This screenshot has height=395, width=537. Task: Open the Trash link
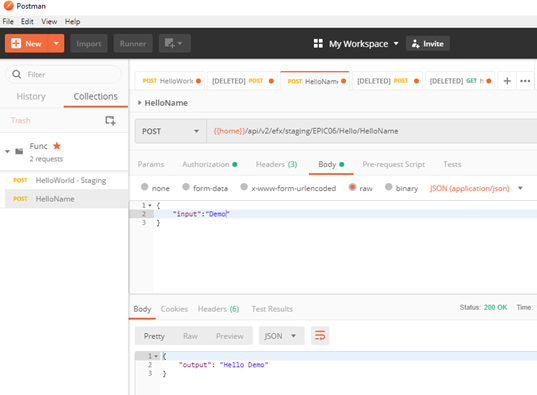coord(21,120)
